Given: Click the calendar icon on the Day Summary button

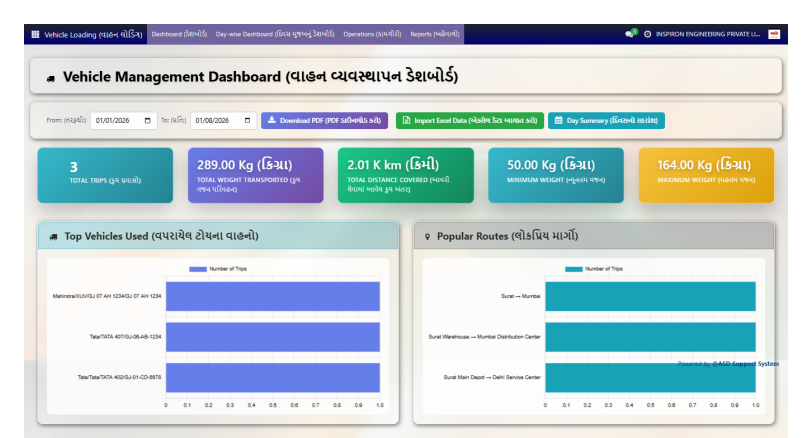Looking at the screenshot, I should (558, 120).
